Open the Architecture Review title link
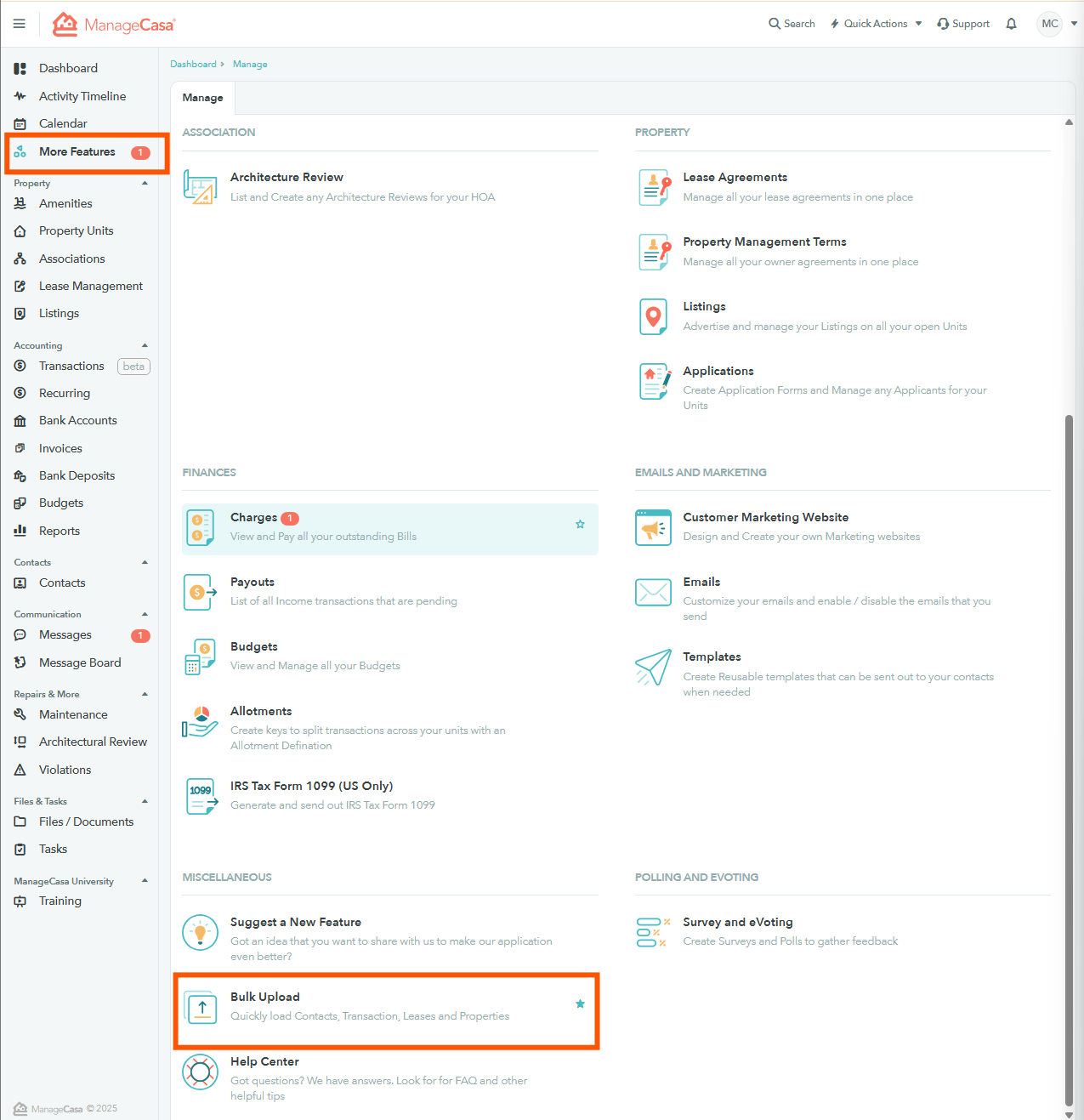 point(287,177)
